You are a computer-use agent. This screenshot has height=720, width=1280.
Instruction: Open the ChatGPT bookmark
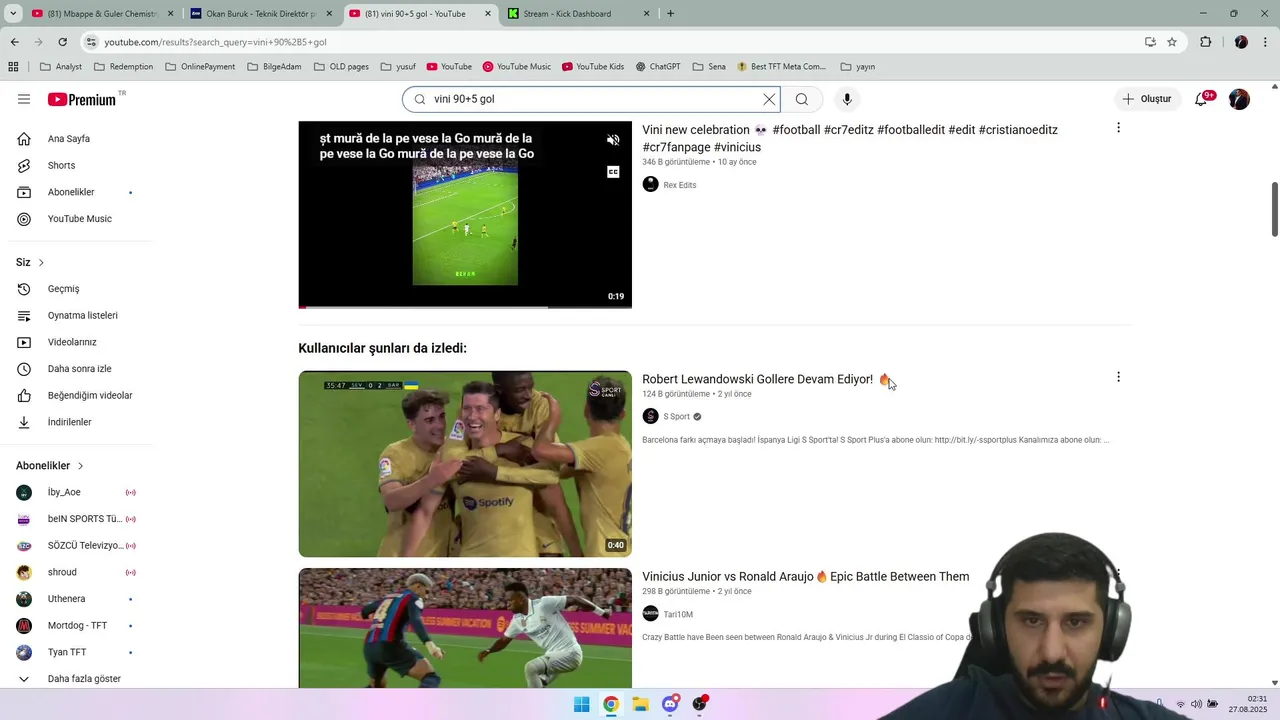[657, 67]
